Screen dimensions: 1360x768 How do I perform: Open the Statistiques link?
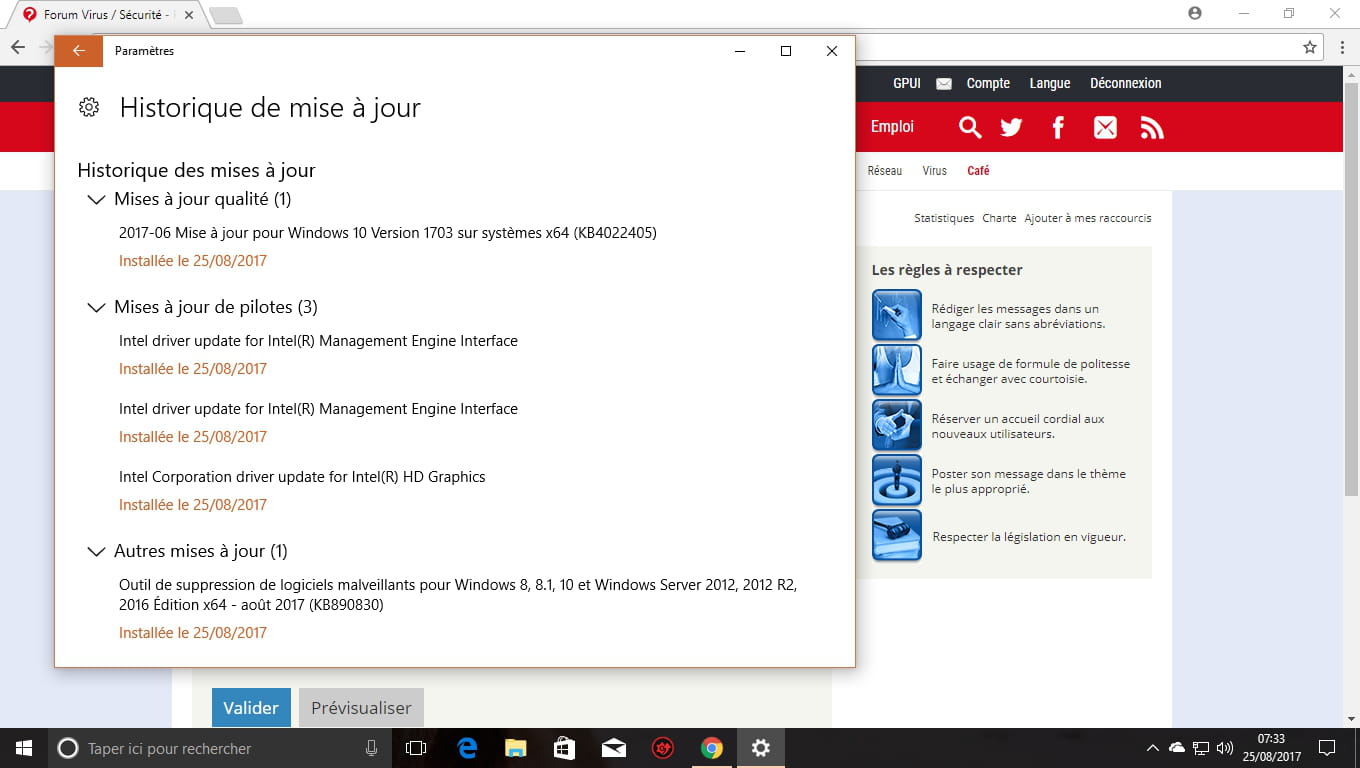pyautogui.click(x=944, y=218)
